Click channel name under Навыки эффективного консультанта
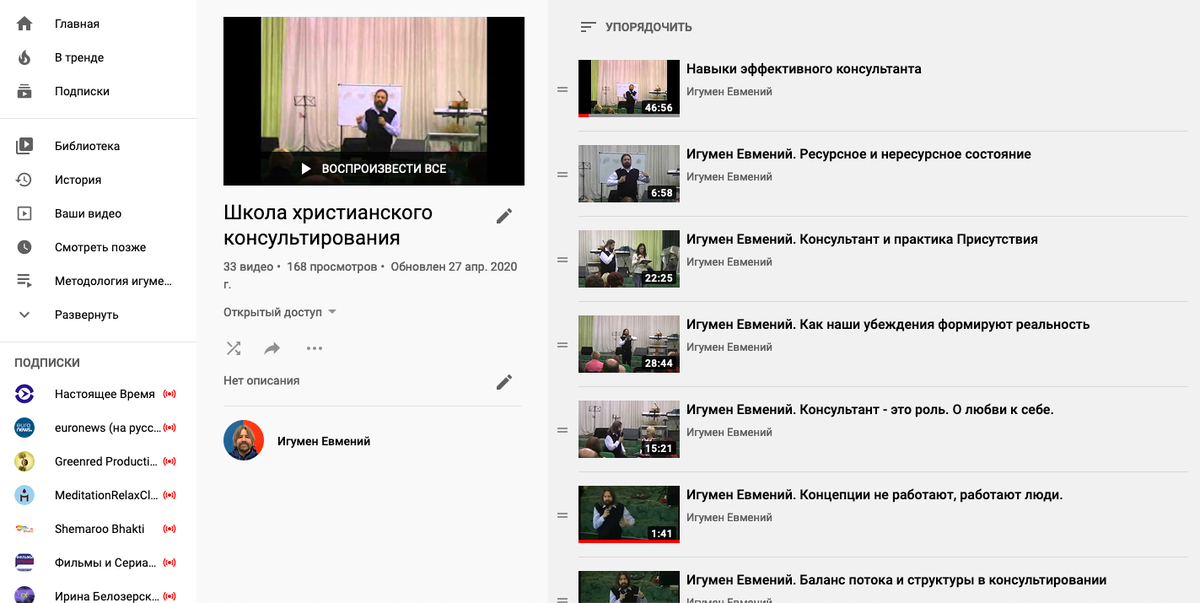The height and width of the screenshot is (603, 1200). tap(729, 92)
